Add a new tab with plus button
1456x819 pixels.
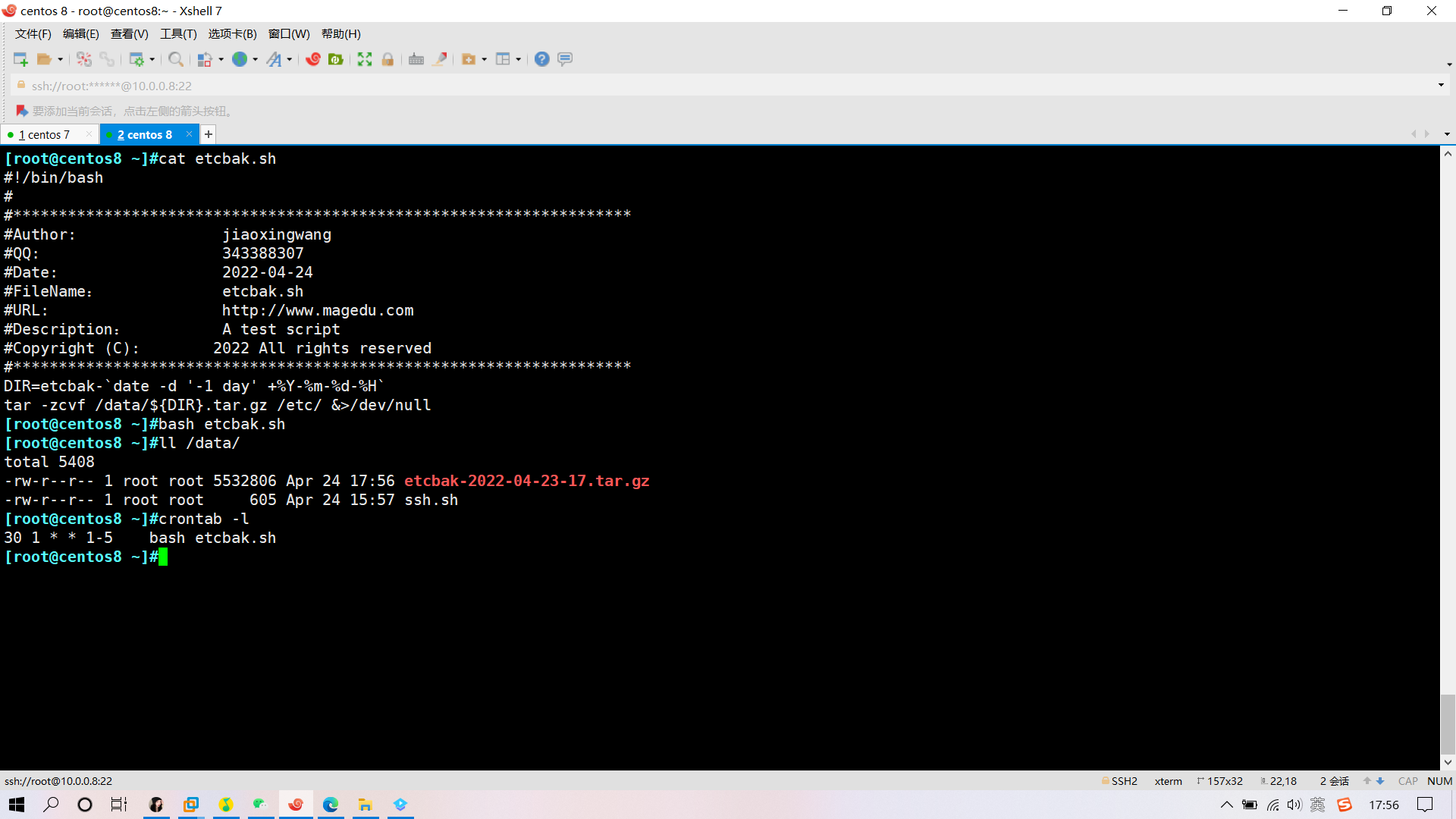pos(209,134)
